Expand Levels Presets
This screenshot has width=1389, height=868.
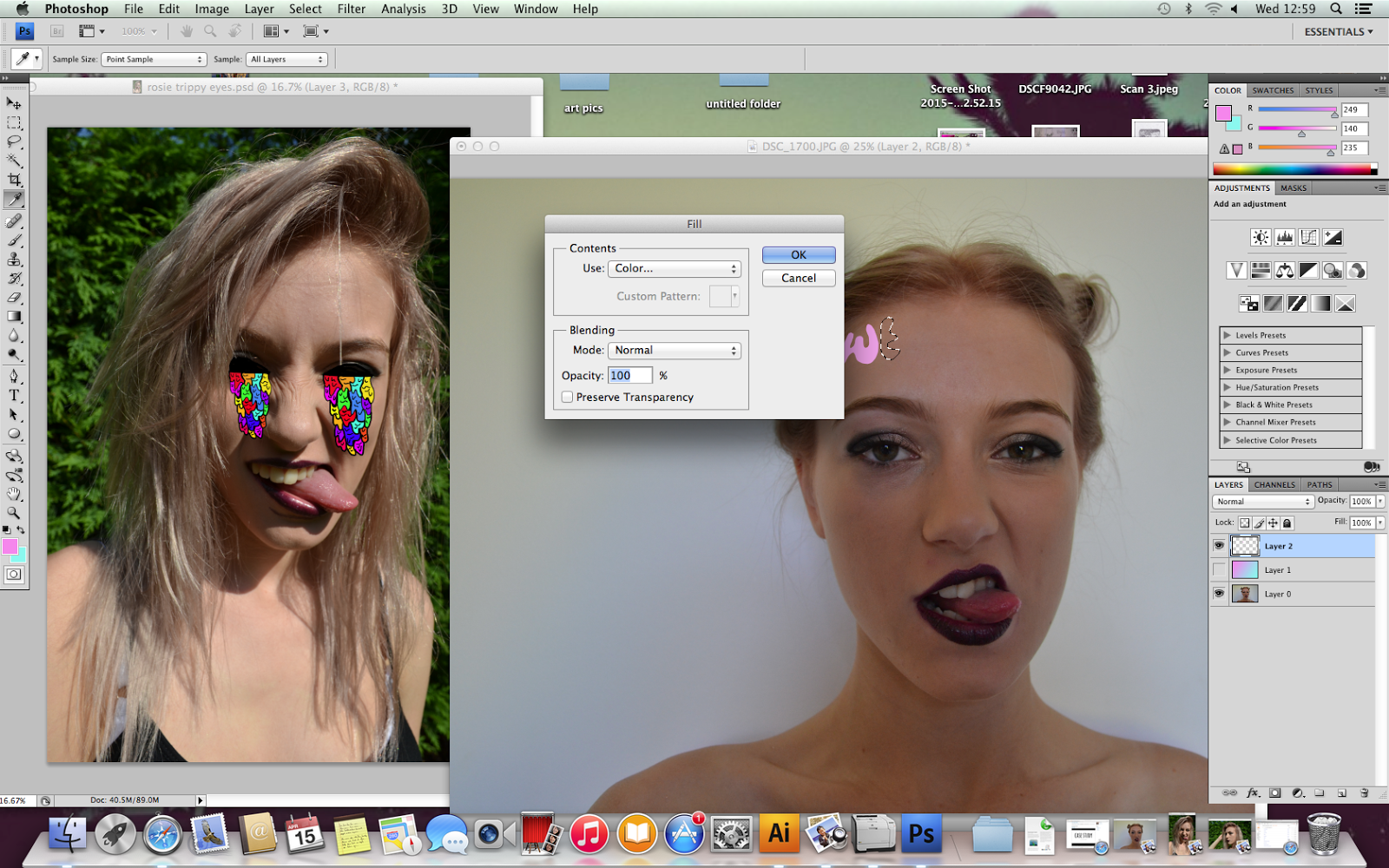pos(1227,335)
